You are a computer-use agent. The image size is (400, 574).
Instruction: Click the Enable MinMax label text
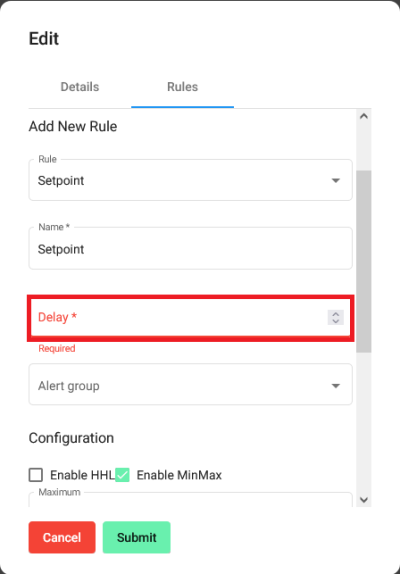(x=179, y=475)
